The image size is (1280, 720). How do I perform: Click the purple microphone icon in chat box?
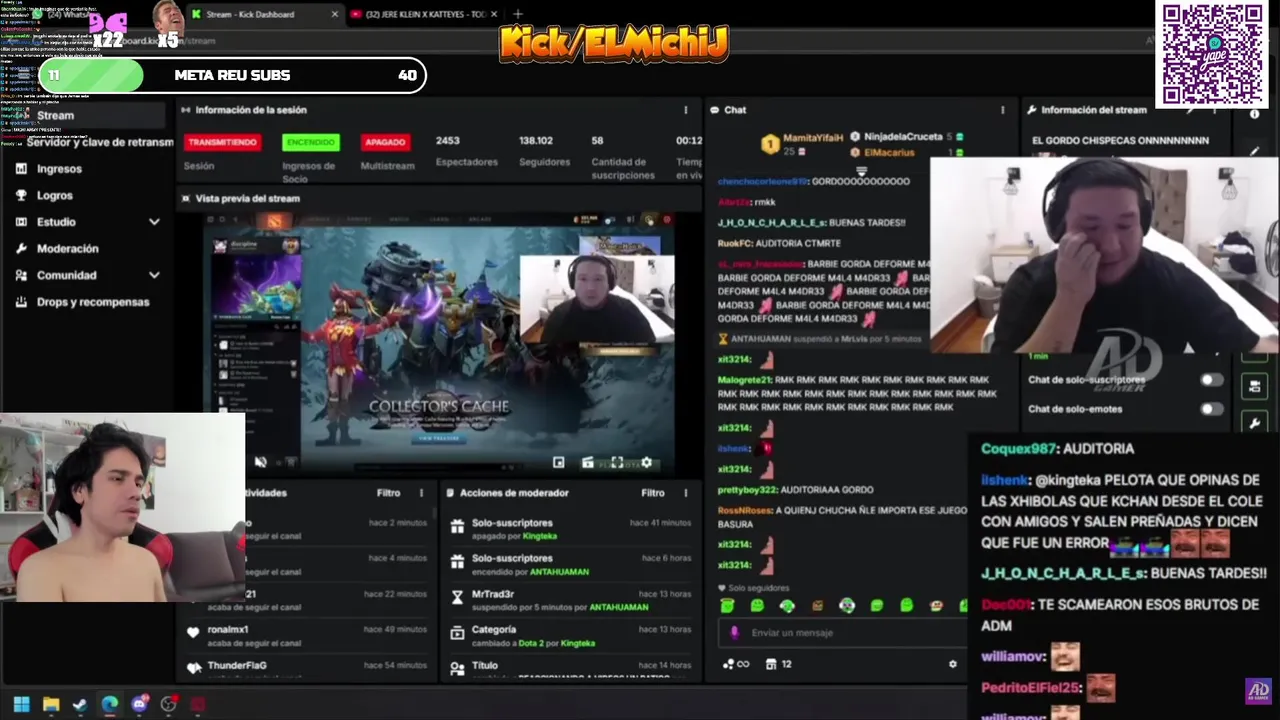pyautogui.click(x=735, y=632)
